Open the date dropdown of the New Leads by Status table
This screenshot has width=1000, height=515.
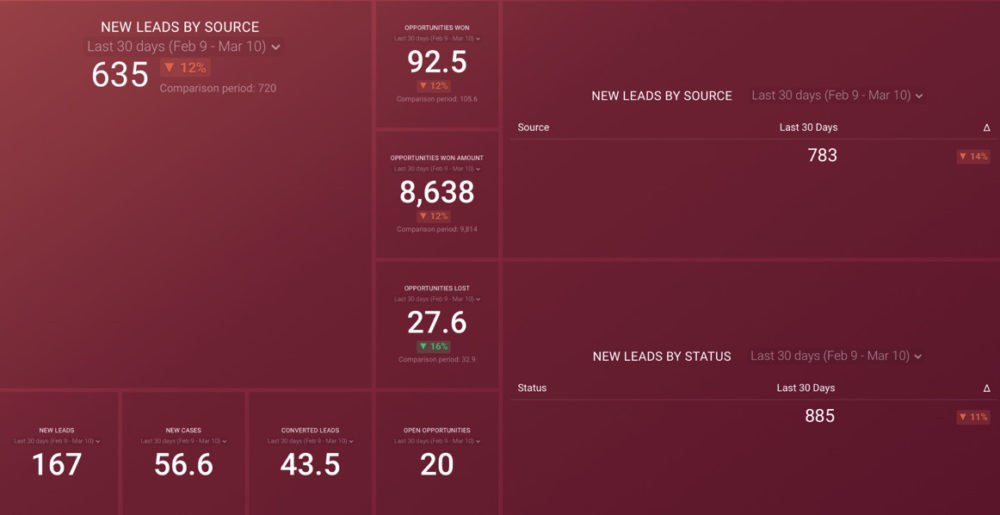coord(836,356)
